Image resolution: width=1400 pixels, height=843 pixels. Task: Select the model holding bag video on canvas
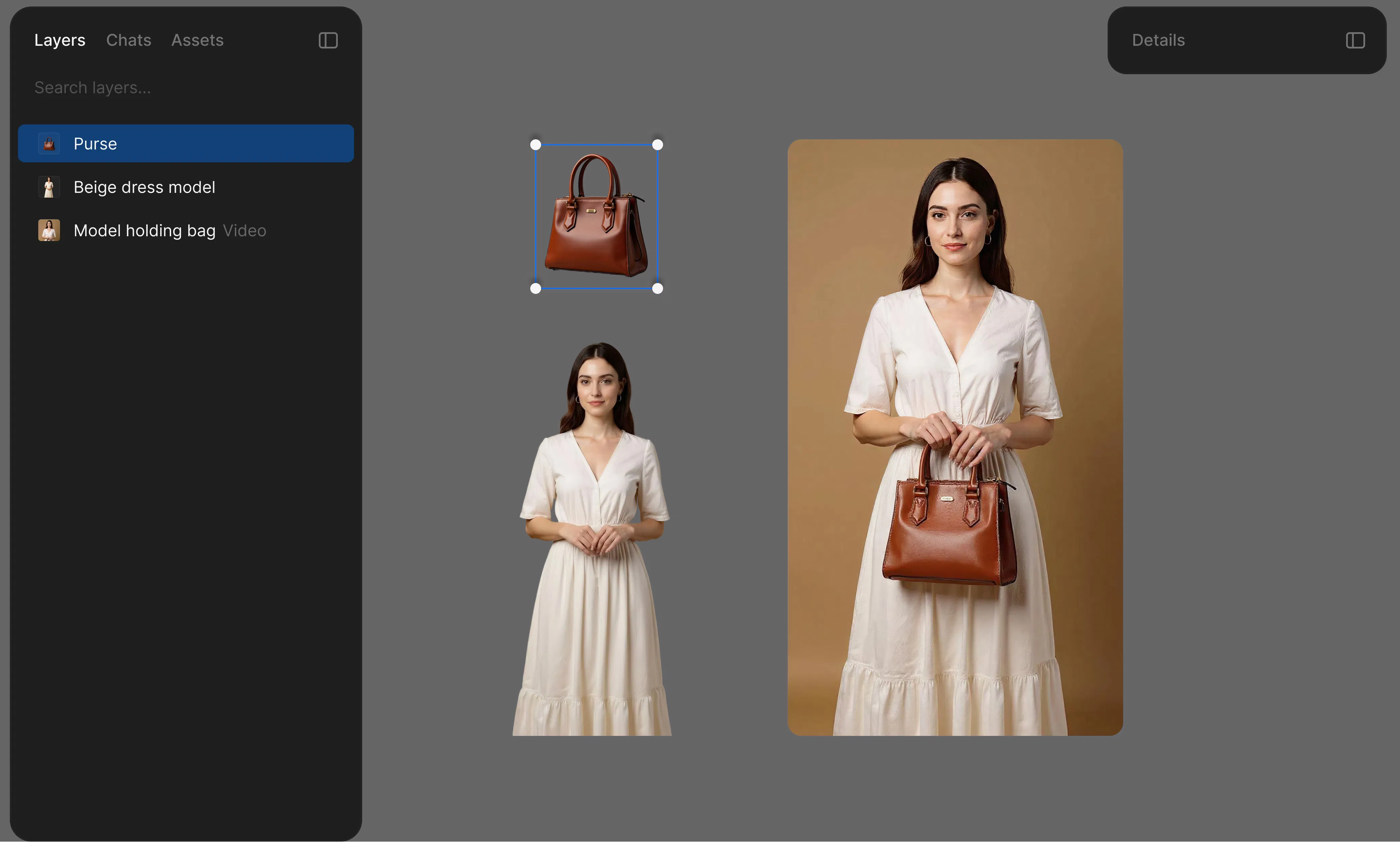click(x=955, y=437)
